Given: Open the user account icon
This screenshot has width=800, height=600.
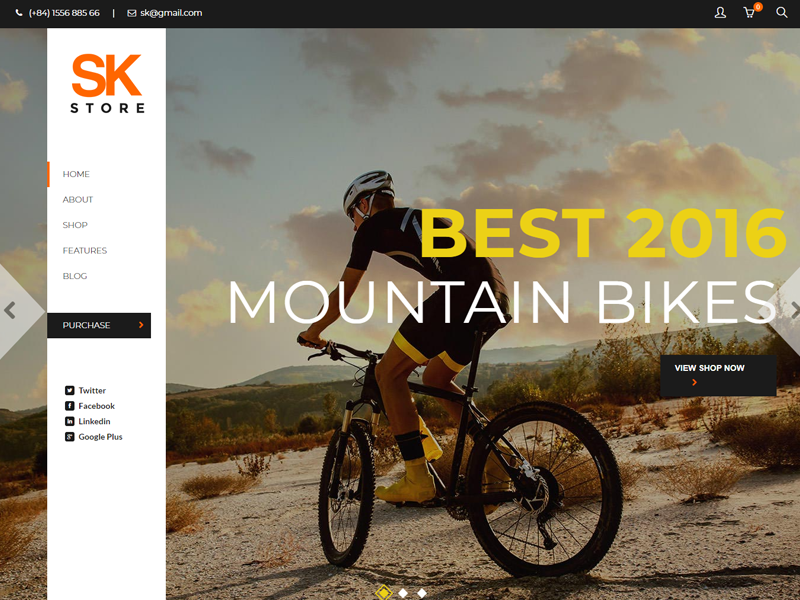Looking at the screenshot, I should click(x=720, y=13).
